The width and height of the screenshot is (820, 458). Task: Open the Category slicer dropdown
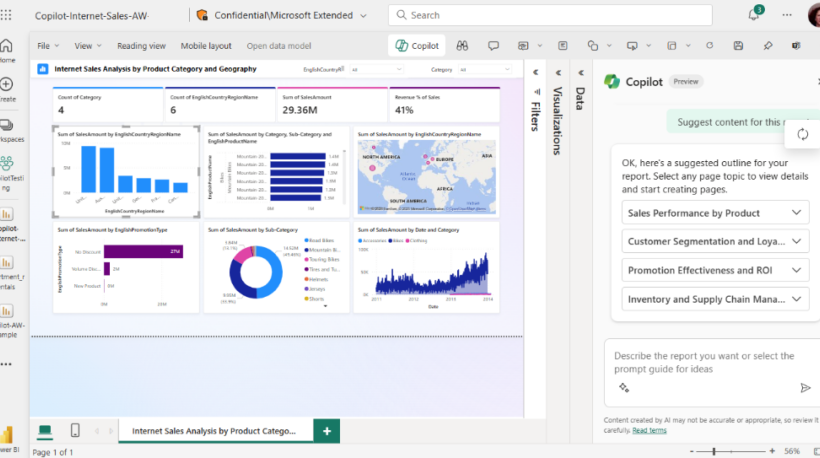[x=485, y=69]
